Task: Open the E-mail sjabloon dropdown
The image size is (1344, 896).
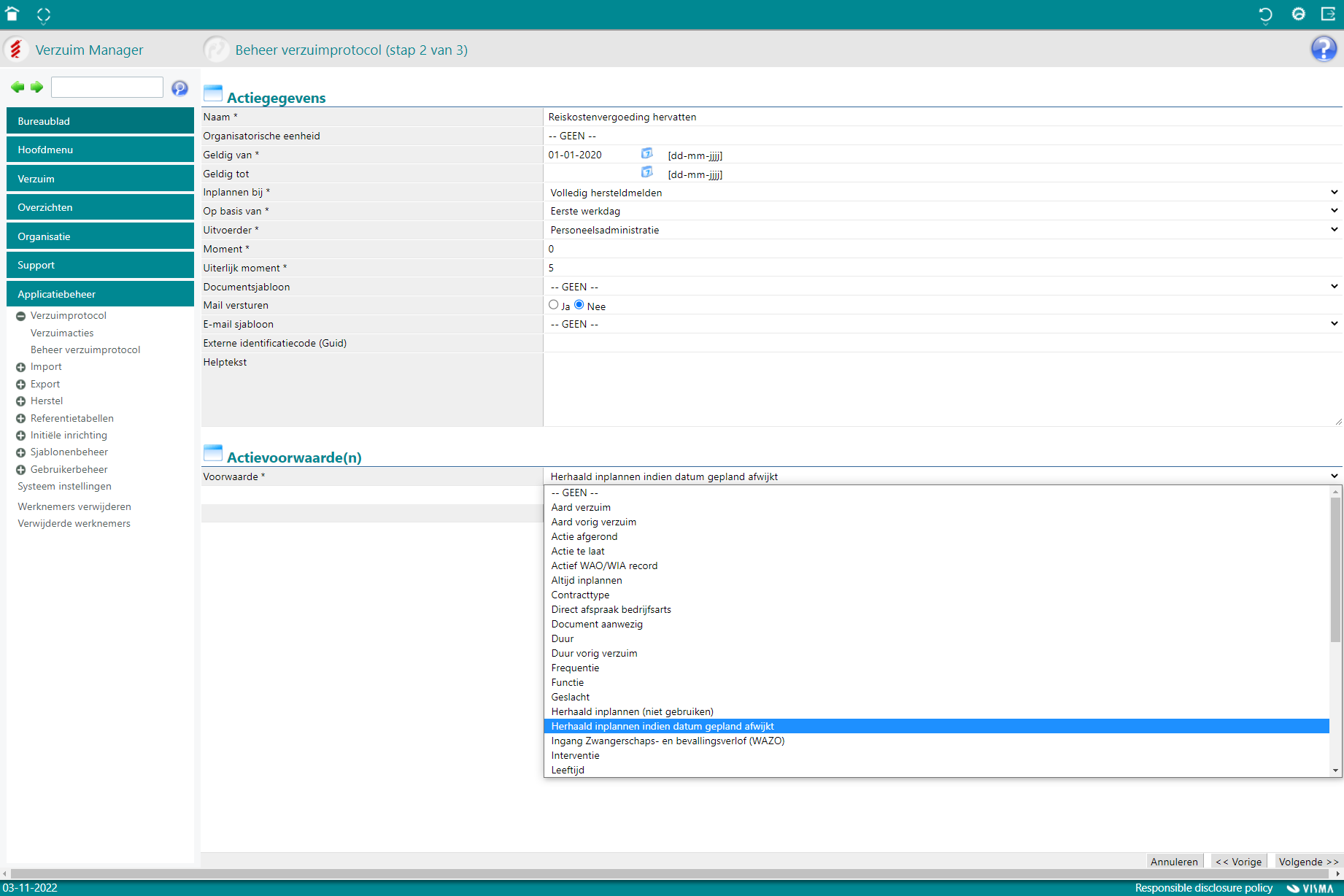Action: click(x=943, y=324)
